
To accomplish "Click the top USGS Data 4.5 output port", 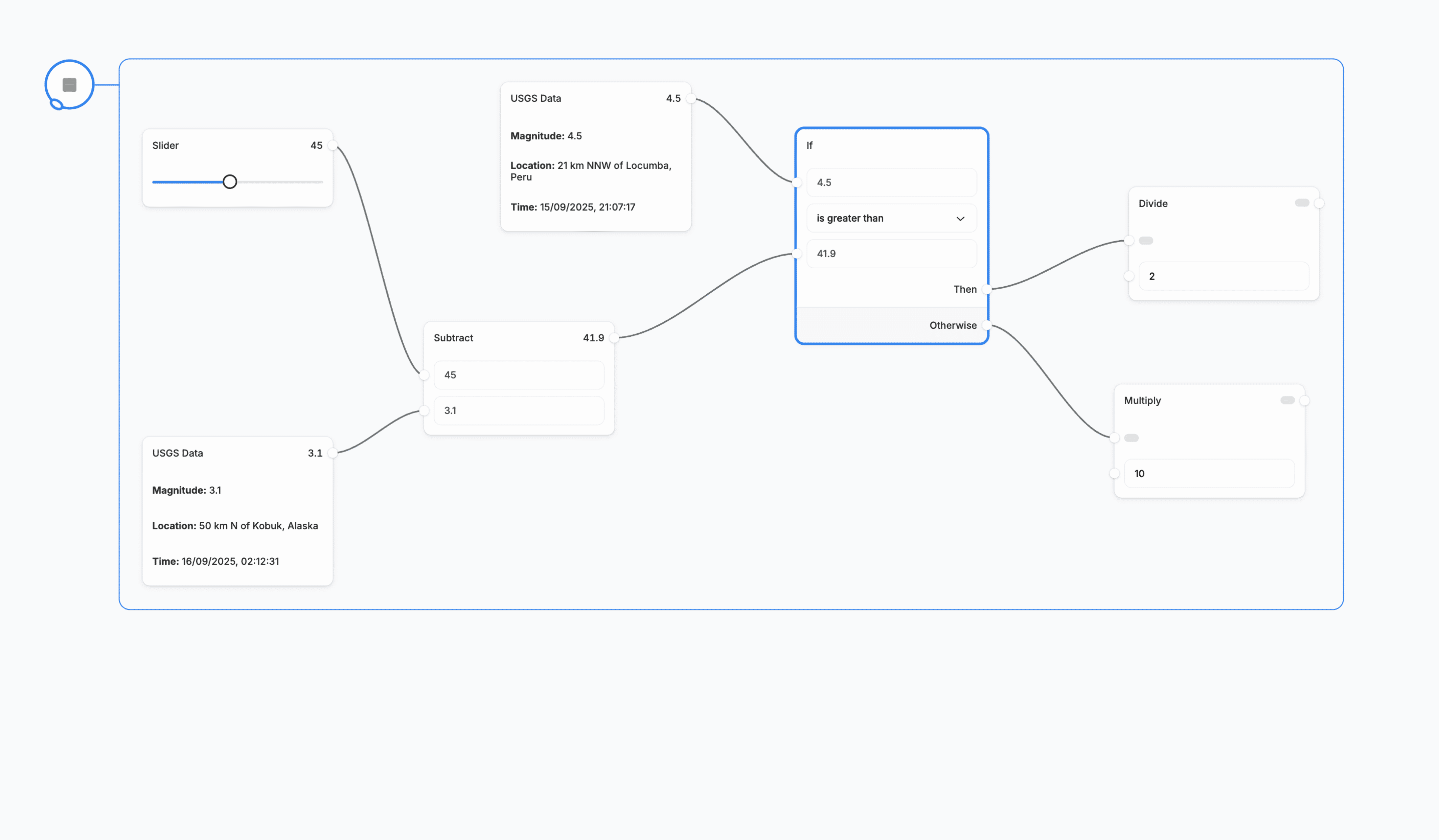I will 691,98.
